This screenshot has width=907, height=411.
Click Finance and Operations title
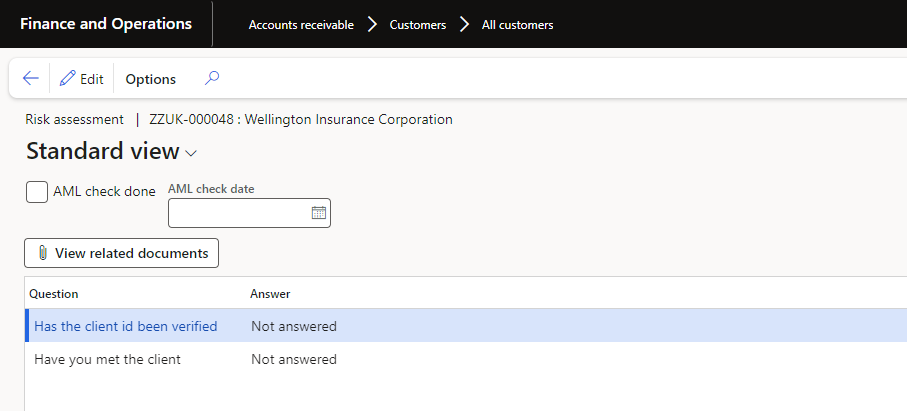(106, 24)
